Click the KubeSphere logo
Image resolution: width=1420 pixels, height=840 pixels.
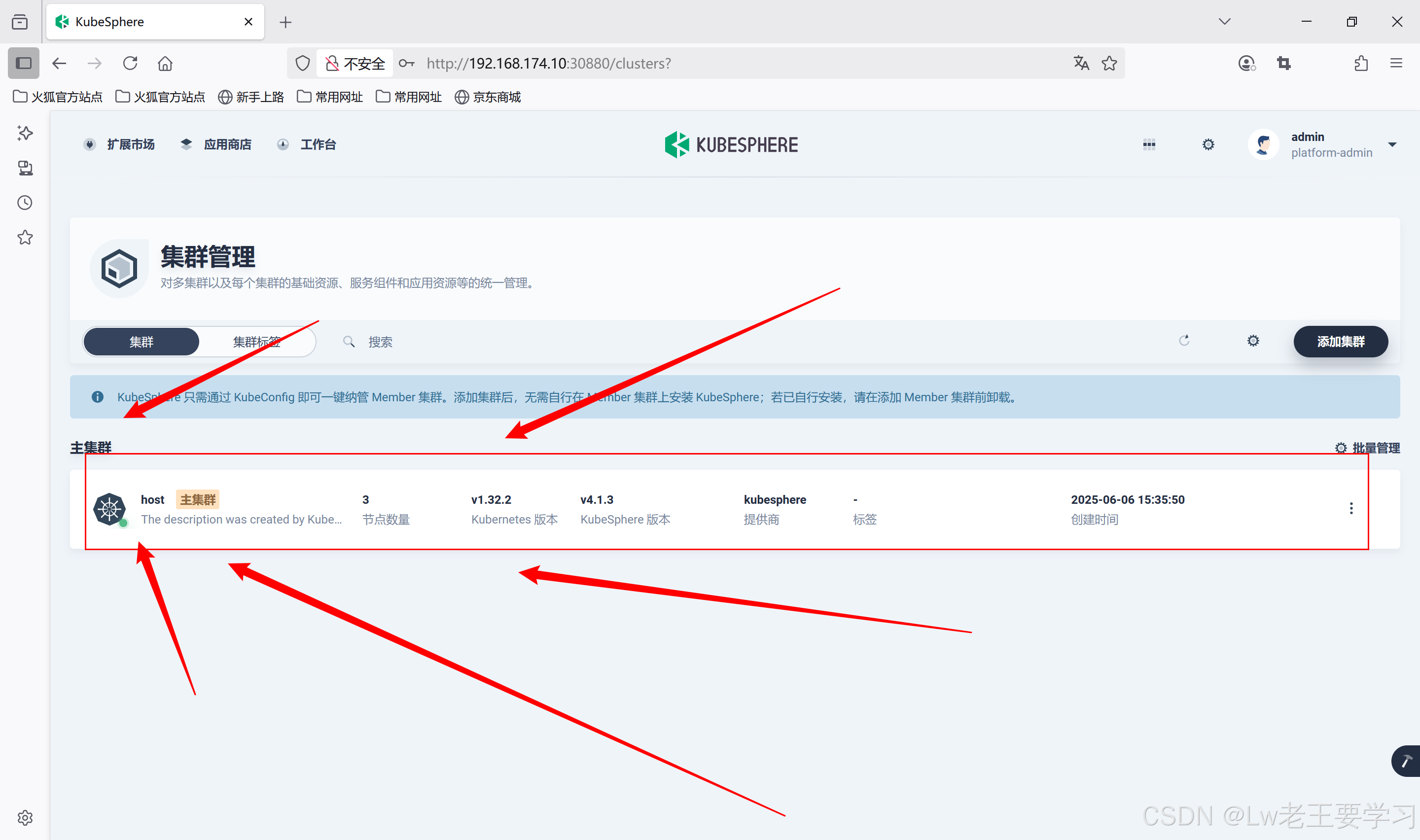tap(731, 145)
